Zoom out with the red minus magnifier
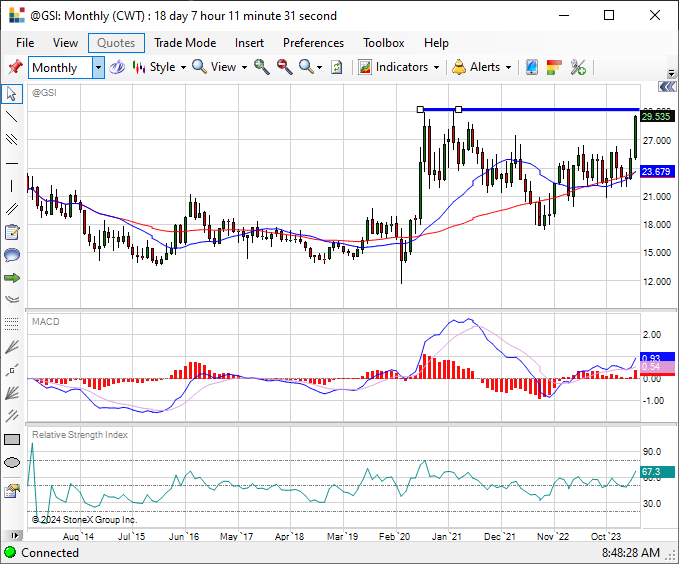 285,67
